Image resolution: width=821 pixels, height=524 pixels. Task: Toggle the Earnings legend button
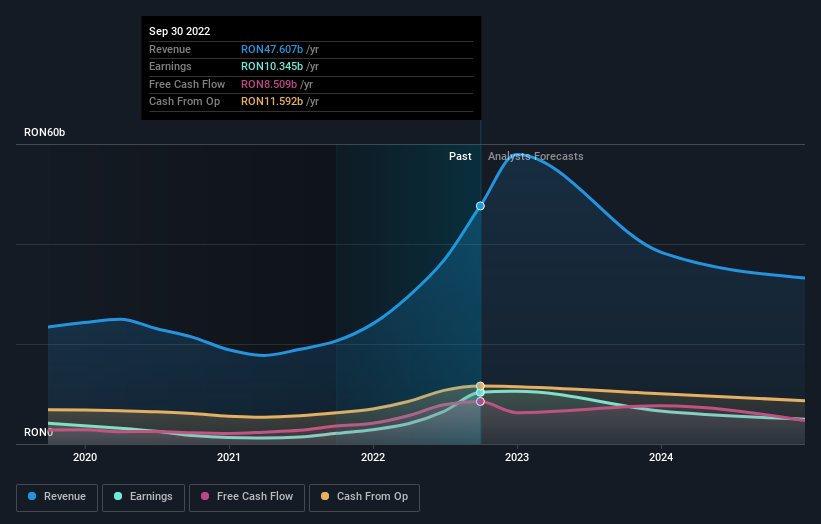pyautogui.click(x=143, y=497)
